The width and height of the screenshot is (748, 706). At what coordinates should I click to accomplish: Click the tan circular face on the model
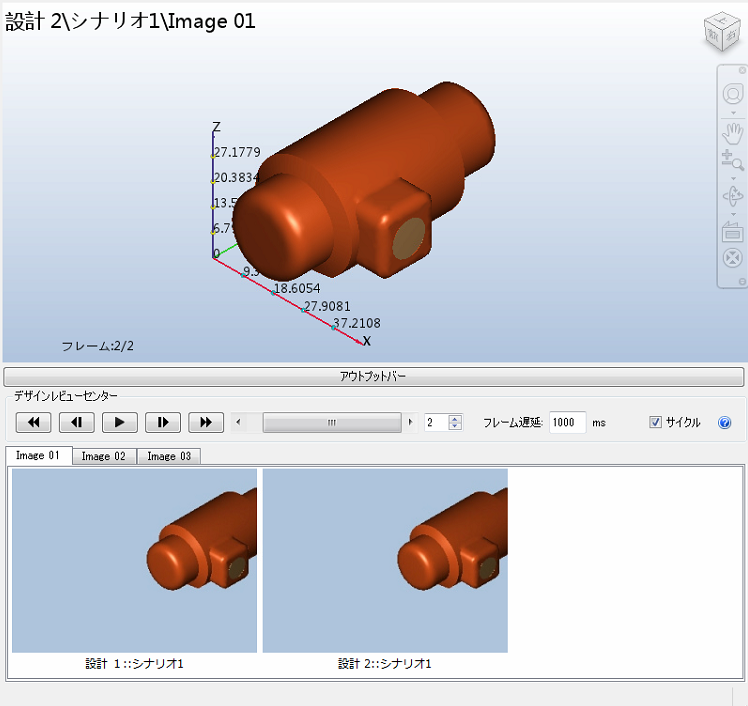(408, 239)
